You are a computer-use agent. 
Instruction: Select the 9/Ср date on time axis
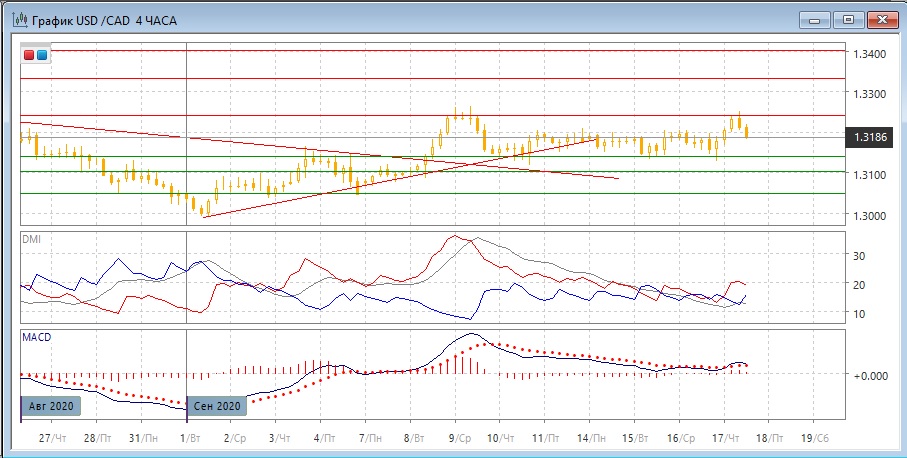pyautogui.click(x=461, y=438)
